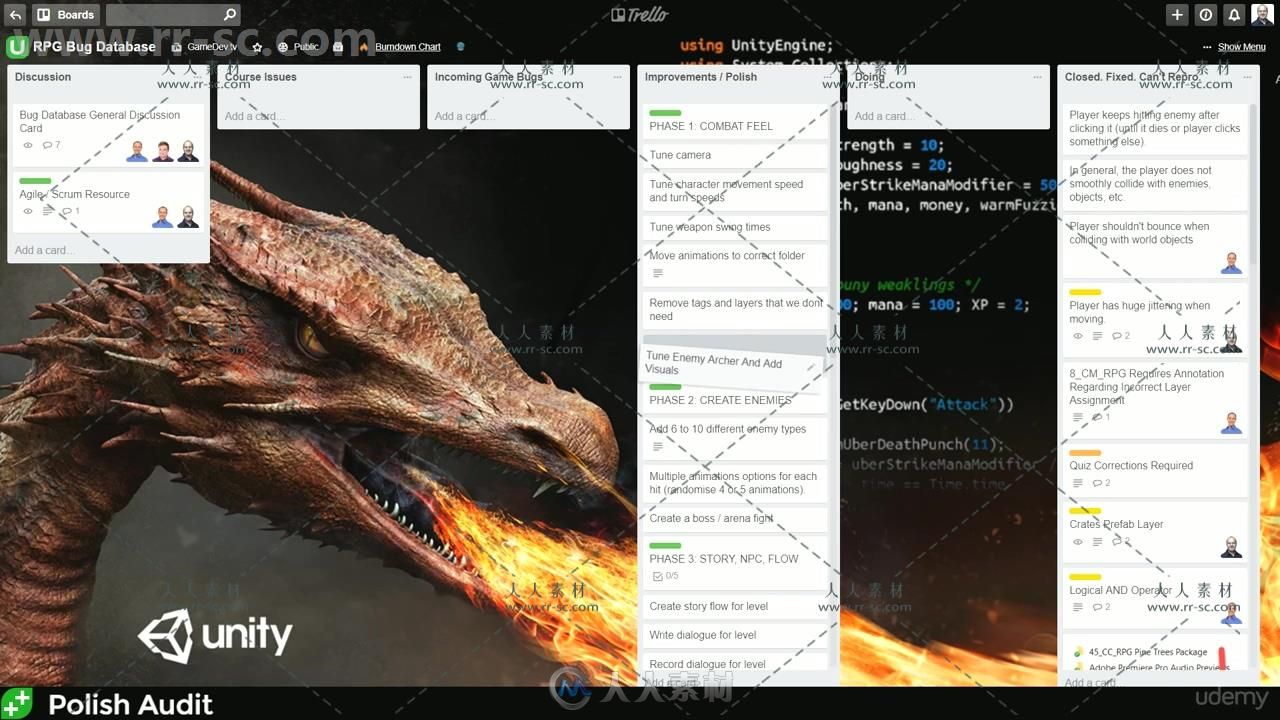Change the Public visibility setting
Viewport: 1280px width, 720px height.
click(x=299, y=47)
